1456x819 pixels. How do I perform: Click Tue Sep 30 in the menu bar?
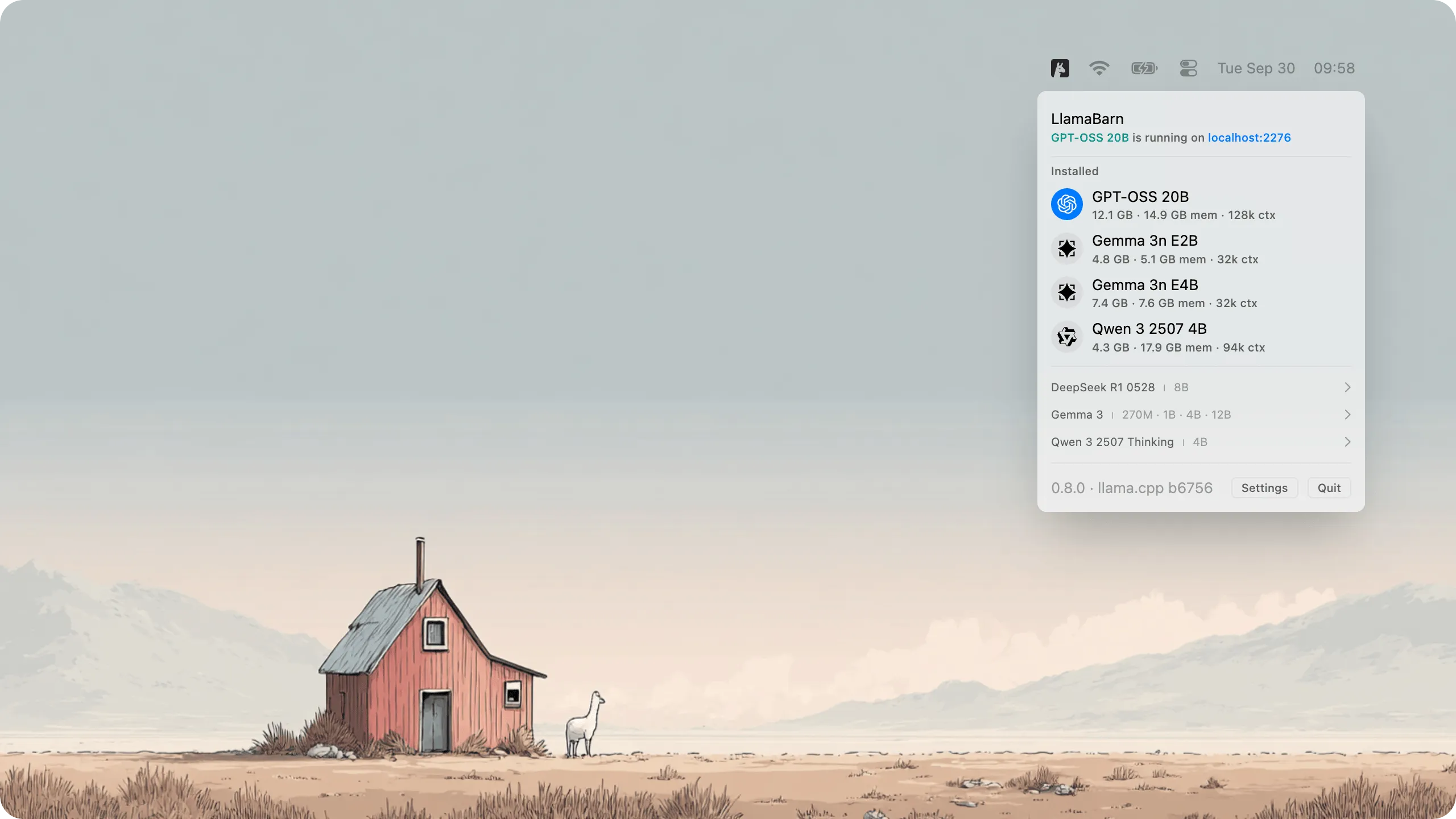[x=1255, y=68]
